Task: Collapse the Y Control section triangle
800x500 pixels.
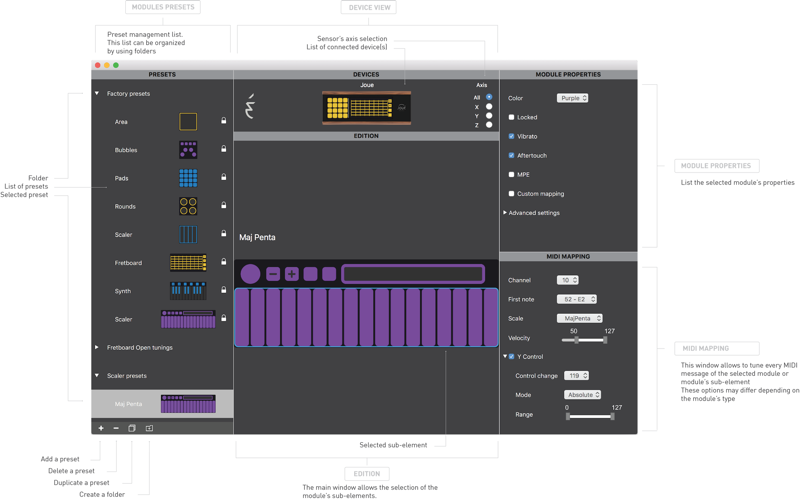Action: tap(505, 357)
